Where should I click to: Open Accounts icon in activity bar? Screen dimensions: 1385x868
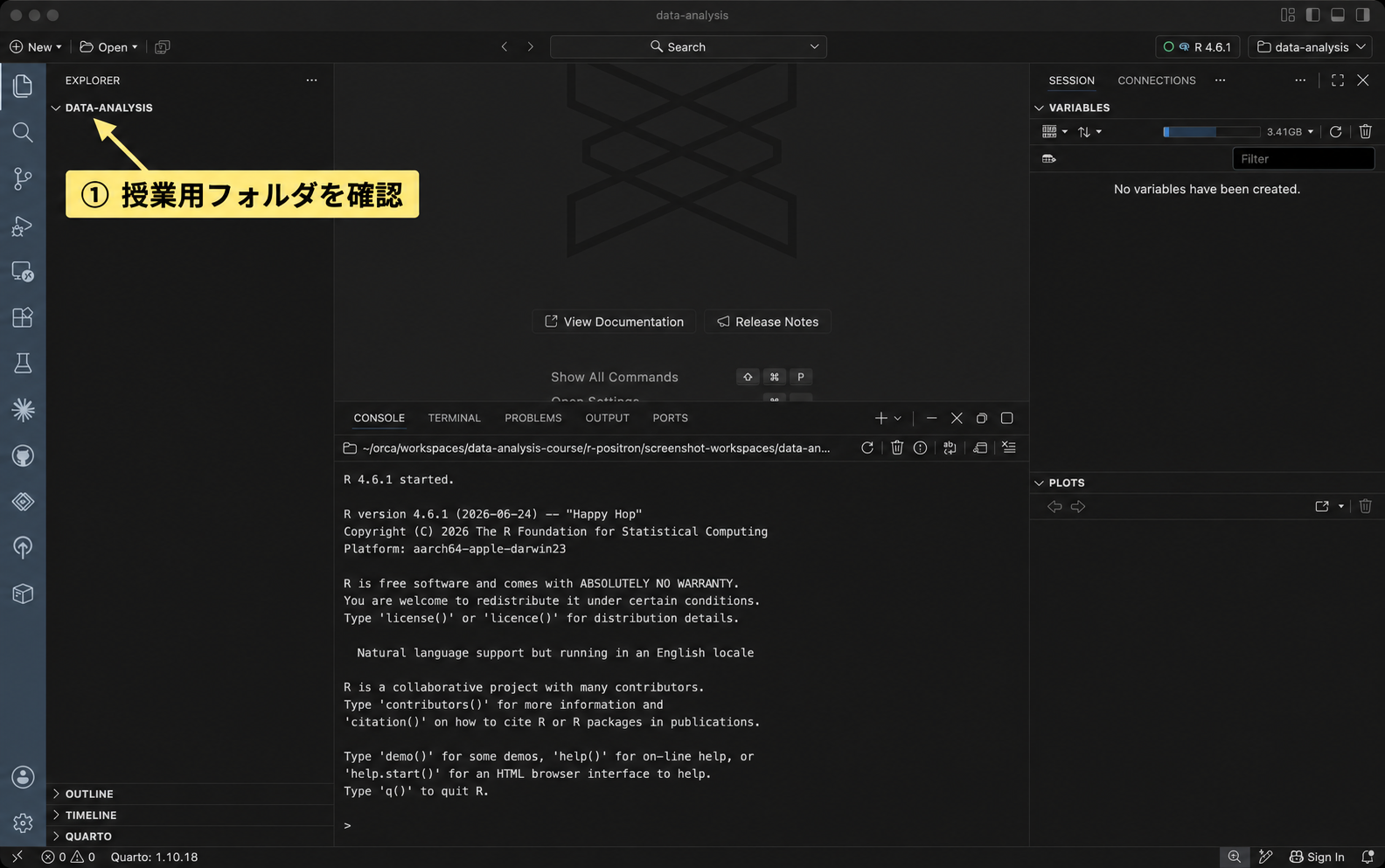pos(23,777)
